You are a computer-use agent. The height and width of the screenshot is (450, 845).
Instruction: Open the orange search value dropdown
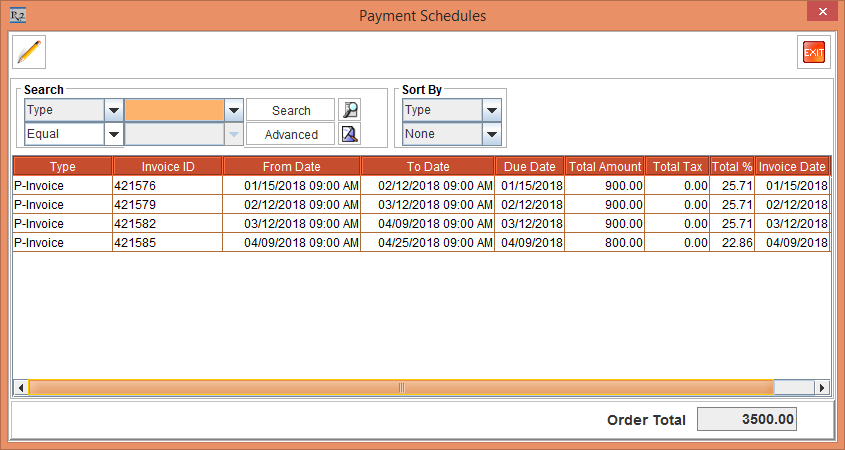click(x=233, y=110)
